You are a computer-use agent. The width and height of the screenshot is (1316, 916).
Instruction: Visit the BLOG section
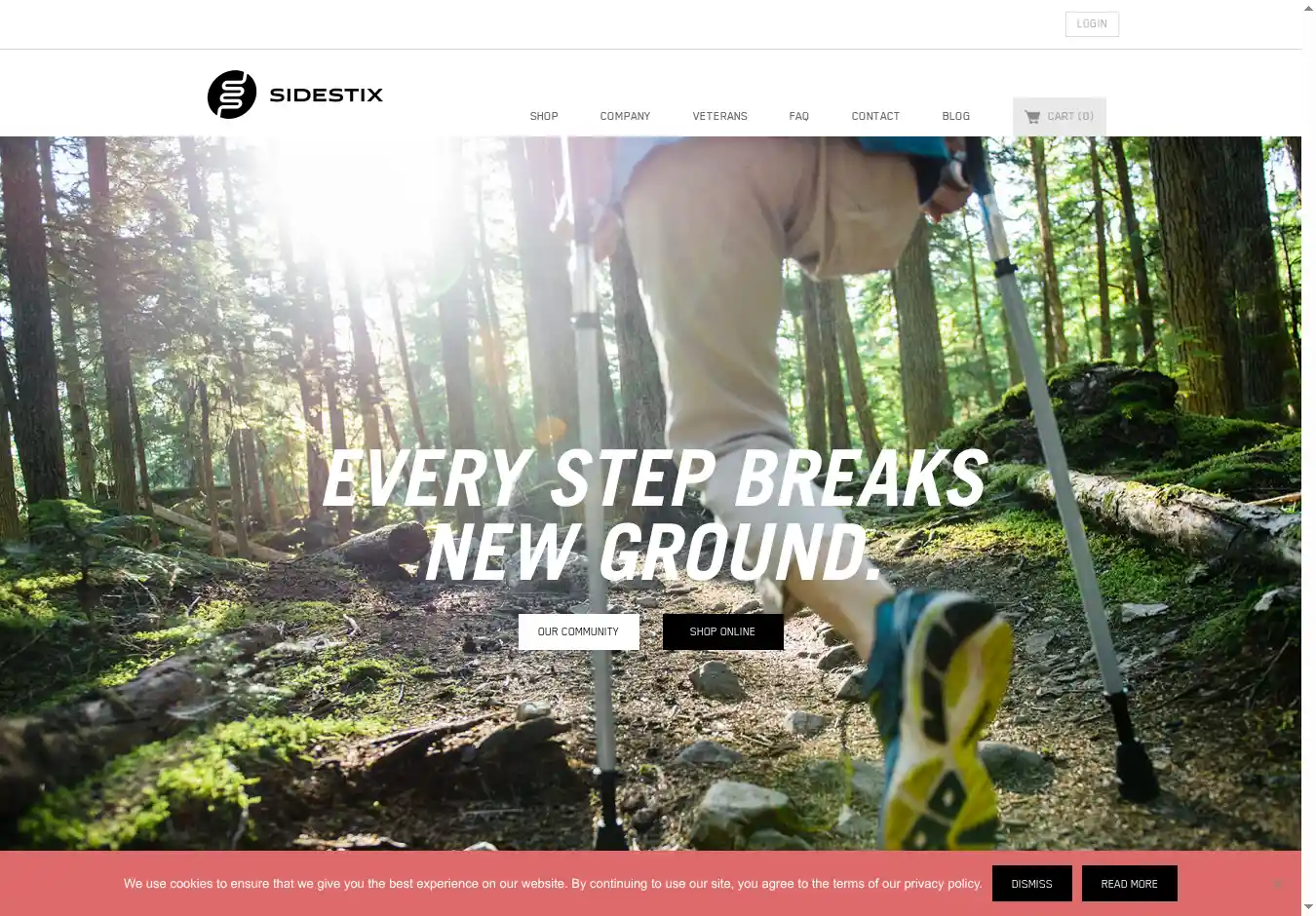956,116
